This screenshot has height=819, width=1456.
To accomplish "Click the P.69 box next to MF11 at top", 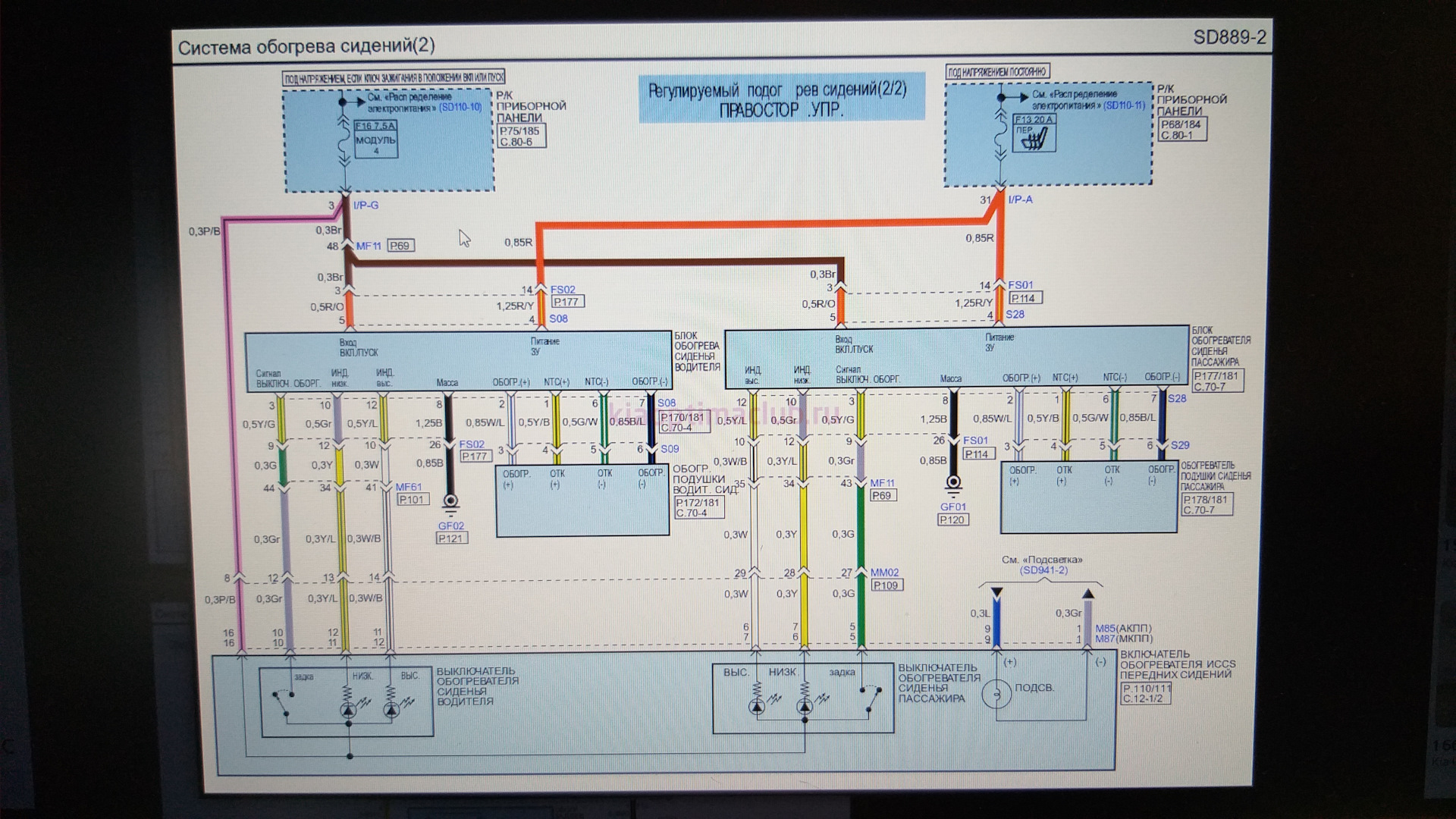I will point(400,246).
